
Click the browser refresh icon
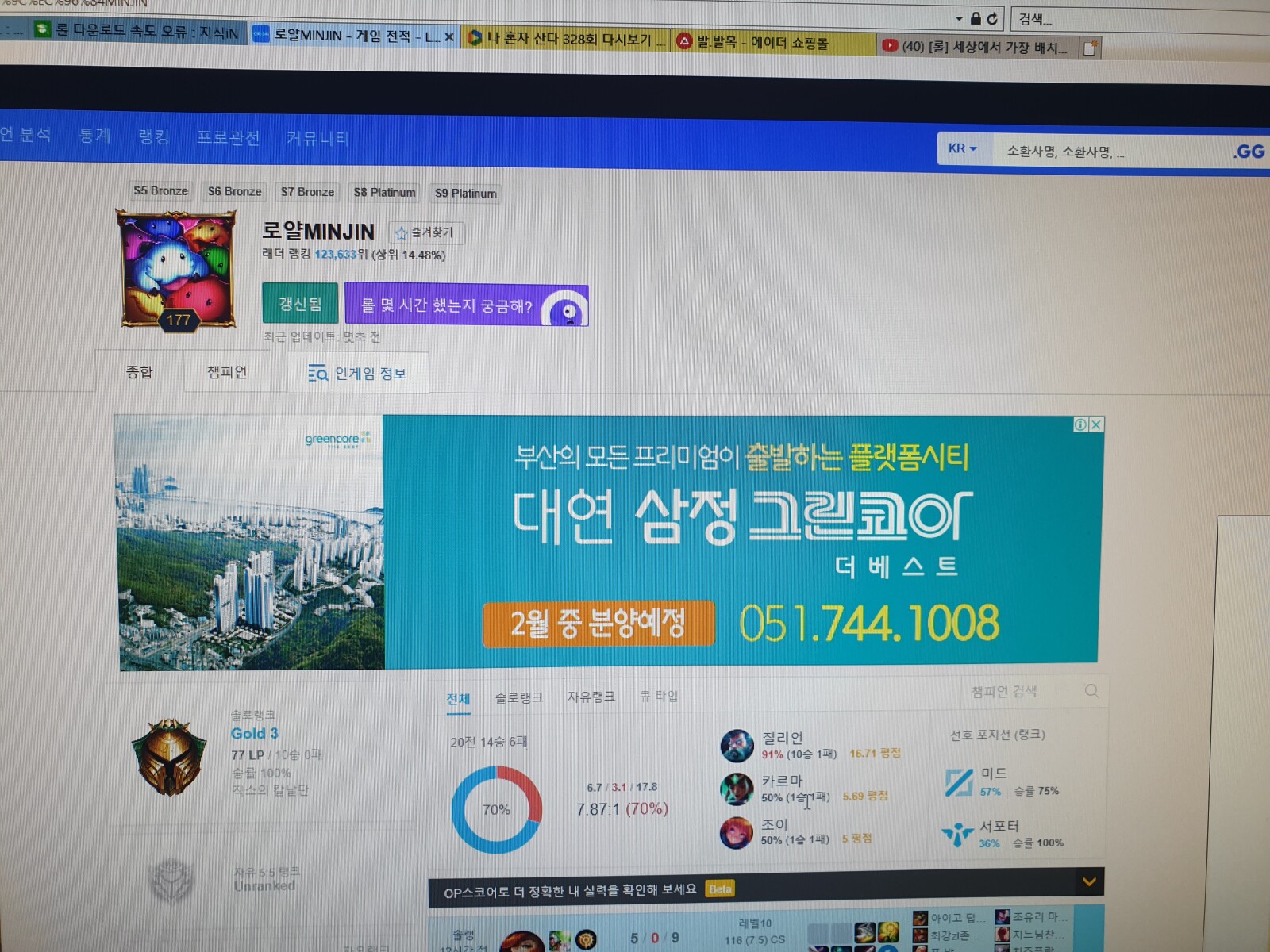click(x=992, y=18)
